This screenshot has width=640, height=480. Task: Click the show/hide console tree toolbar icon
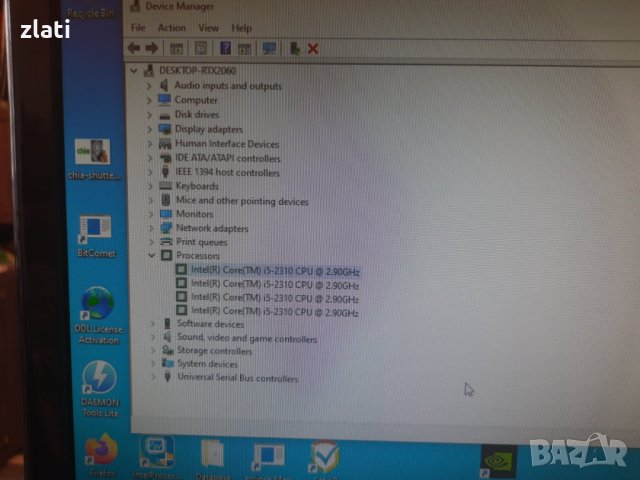click(x=176, y=49)
